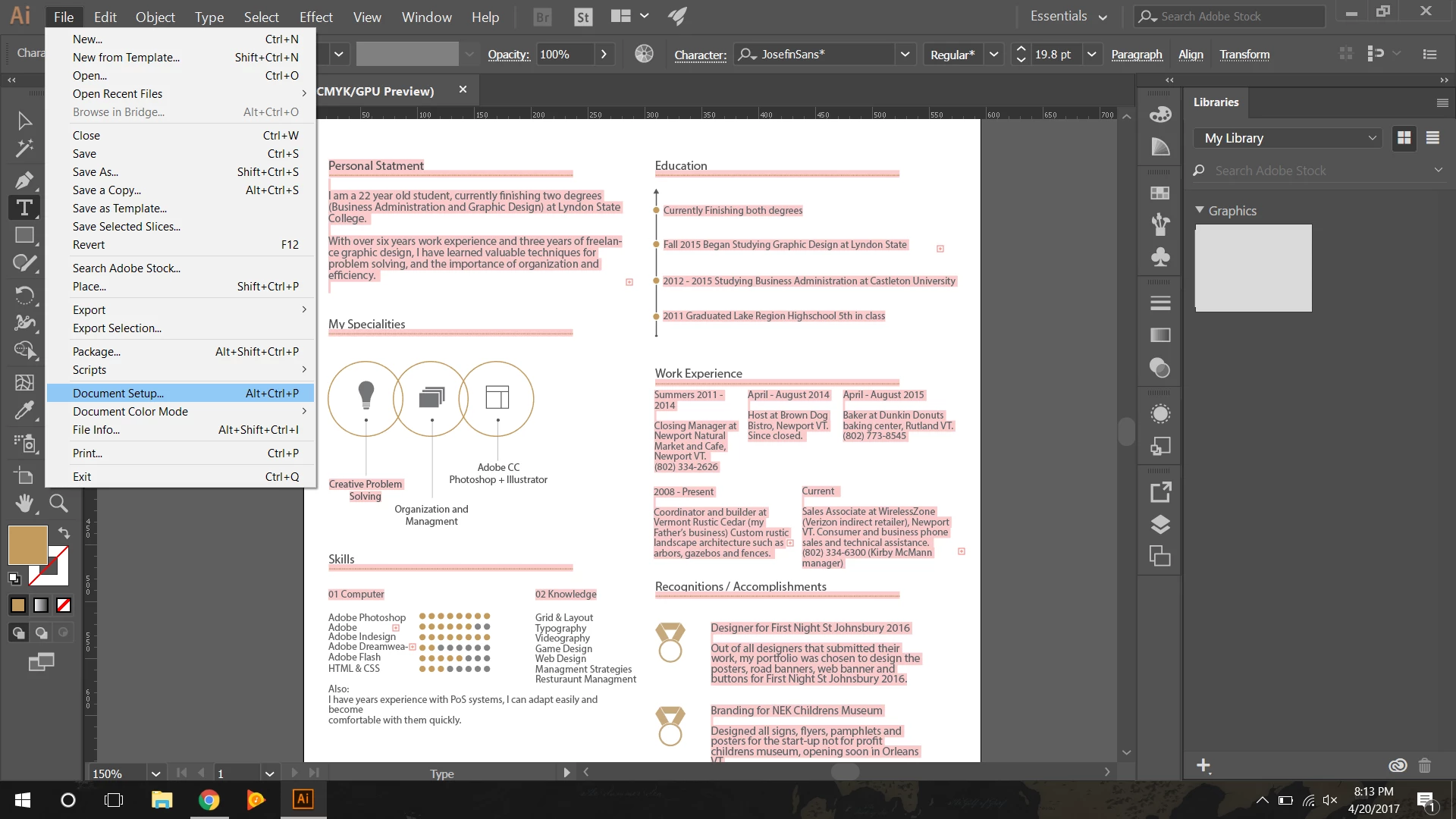Open the font style Regular dropdown
Viewport: 1456px width, 819px height.
pos(993,55)
